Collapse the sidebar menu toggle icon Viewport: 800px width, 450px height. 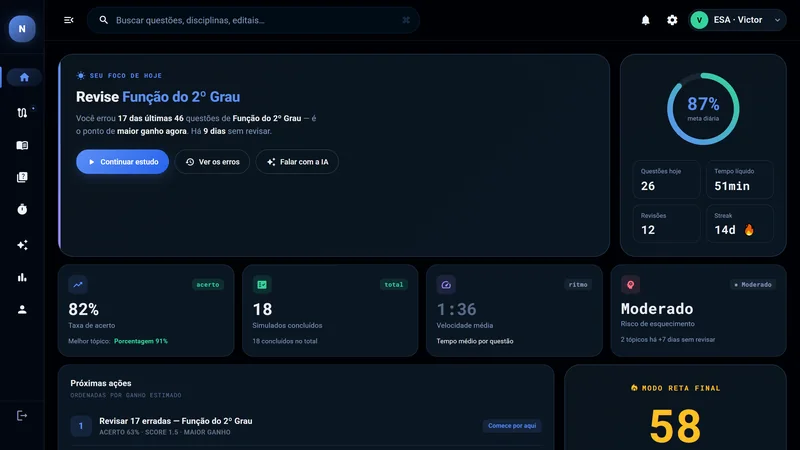(x=68, y=20)
